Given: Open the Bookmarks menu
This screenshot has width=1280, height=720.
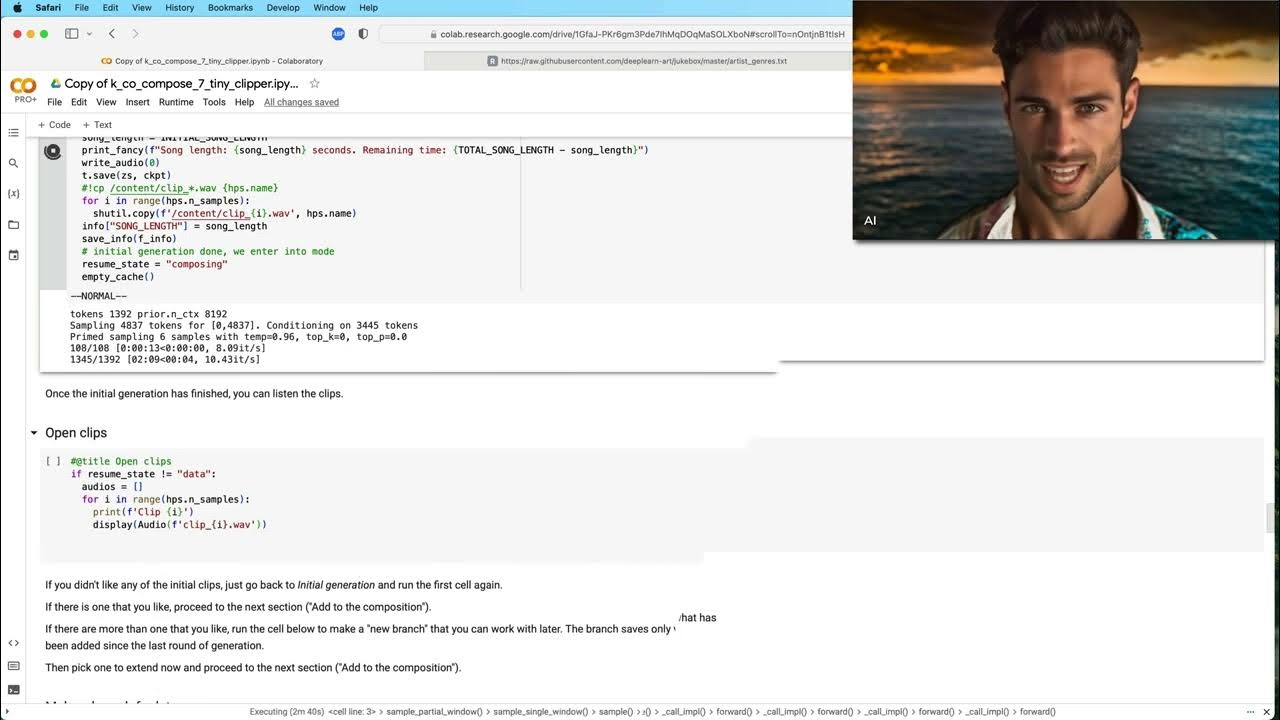Looking at the screenshot, I should tap(230, 7).
